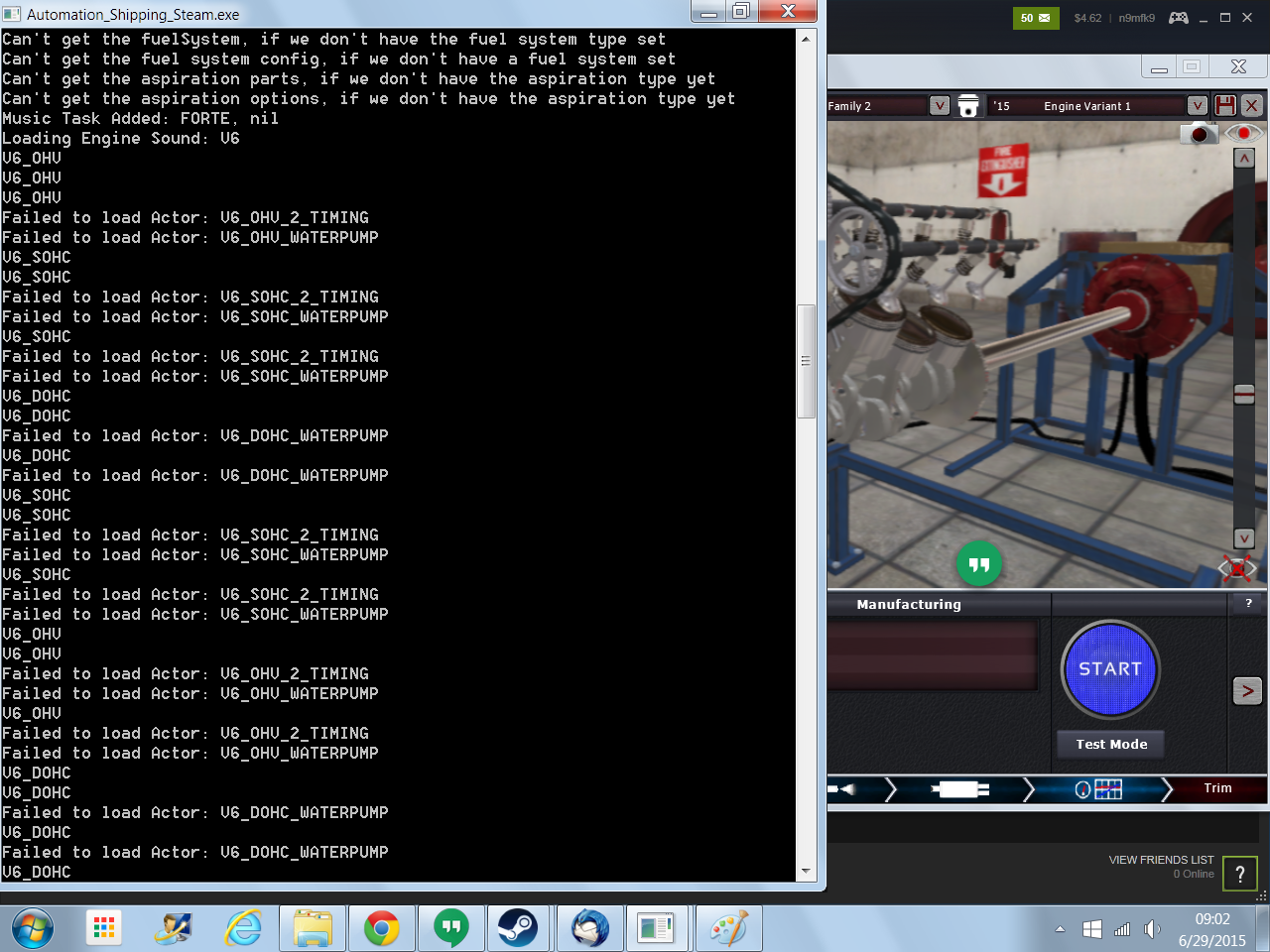Click the Engine Variant 1 name field
The image size is (1270, 952).
click(1087, 105)
